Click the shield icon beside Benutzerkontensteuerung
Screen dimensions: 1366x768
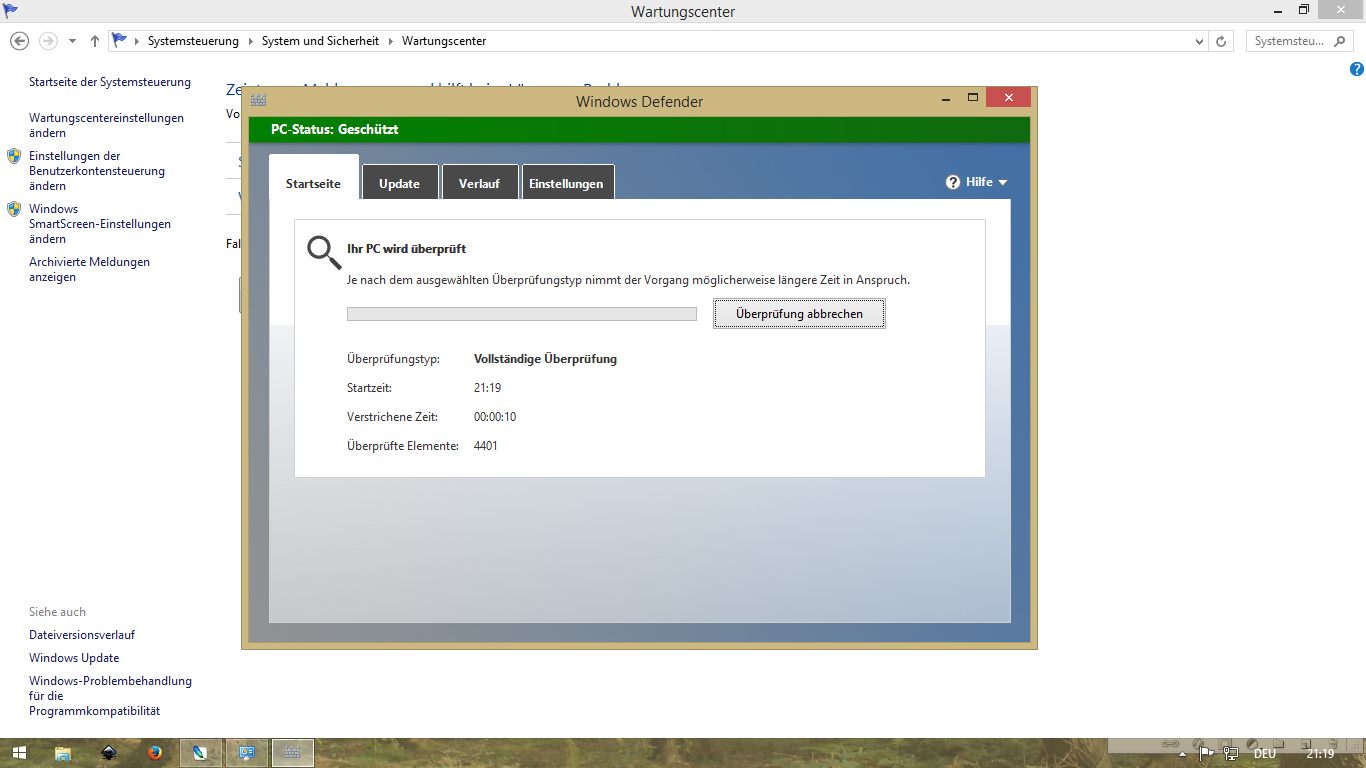(14, 156)
